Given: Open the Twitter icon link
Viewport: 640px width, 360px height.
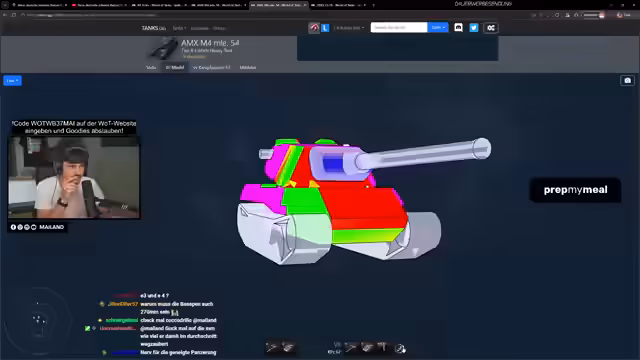Looking at the screenshot, I should [473, 28].
